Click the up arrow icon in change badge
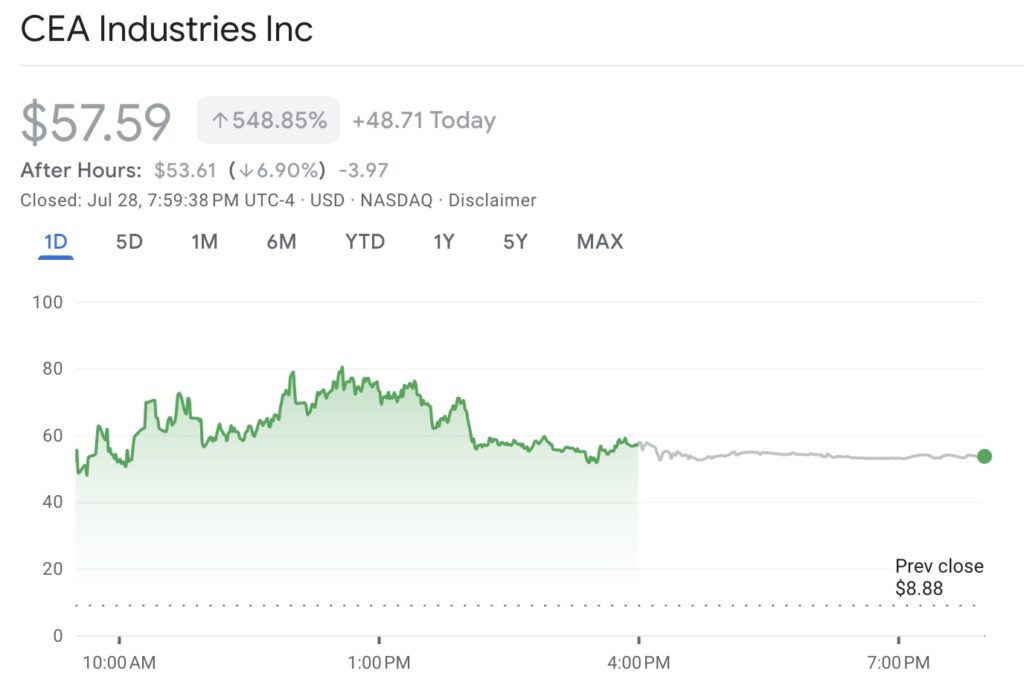 coord(219,121)
